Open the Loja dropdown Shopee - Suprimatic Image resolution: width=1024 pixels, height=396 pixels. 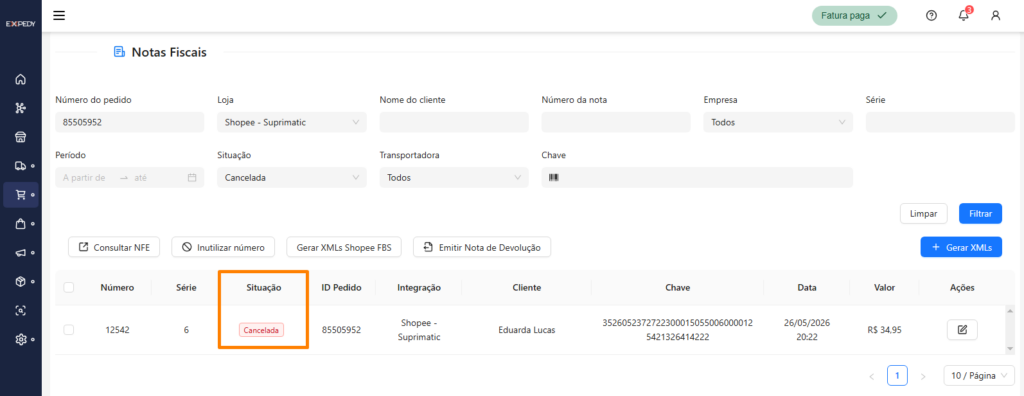pyautogui.click(x=292, y=122)
